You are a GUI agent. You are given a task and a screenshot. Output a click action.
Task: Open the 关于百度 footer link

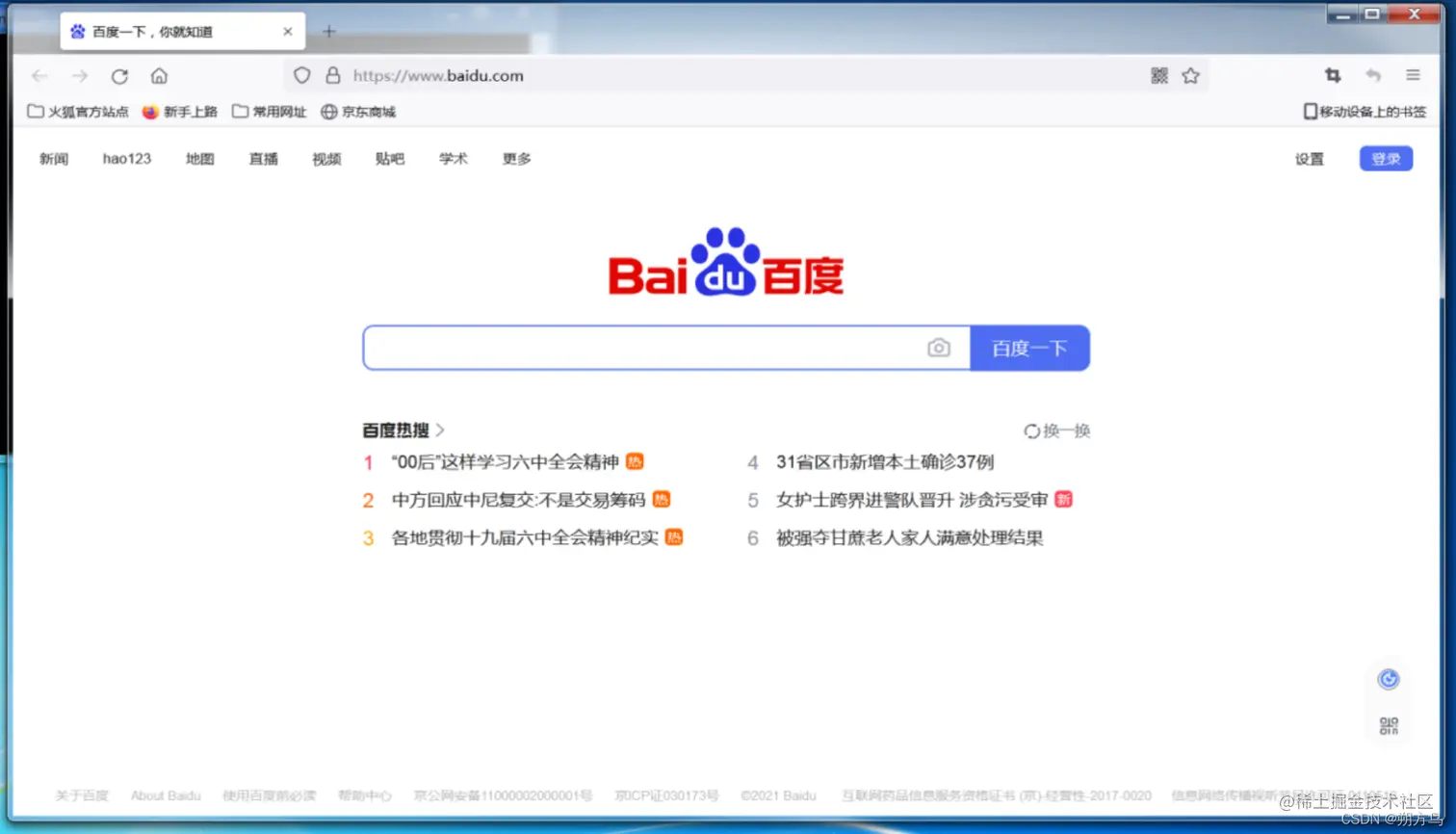[82, 795]
